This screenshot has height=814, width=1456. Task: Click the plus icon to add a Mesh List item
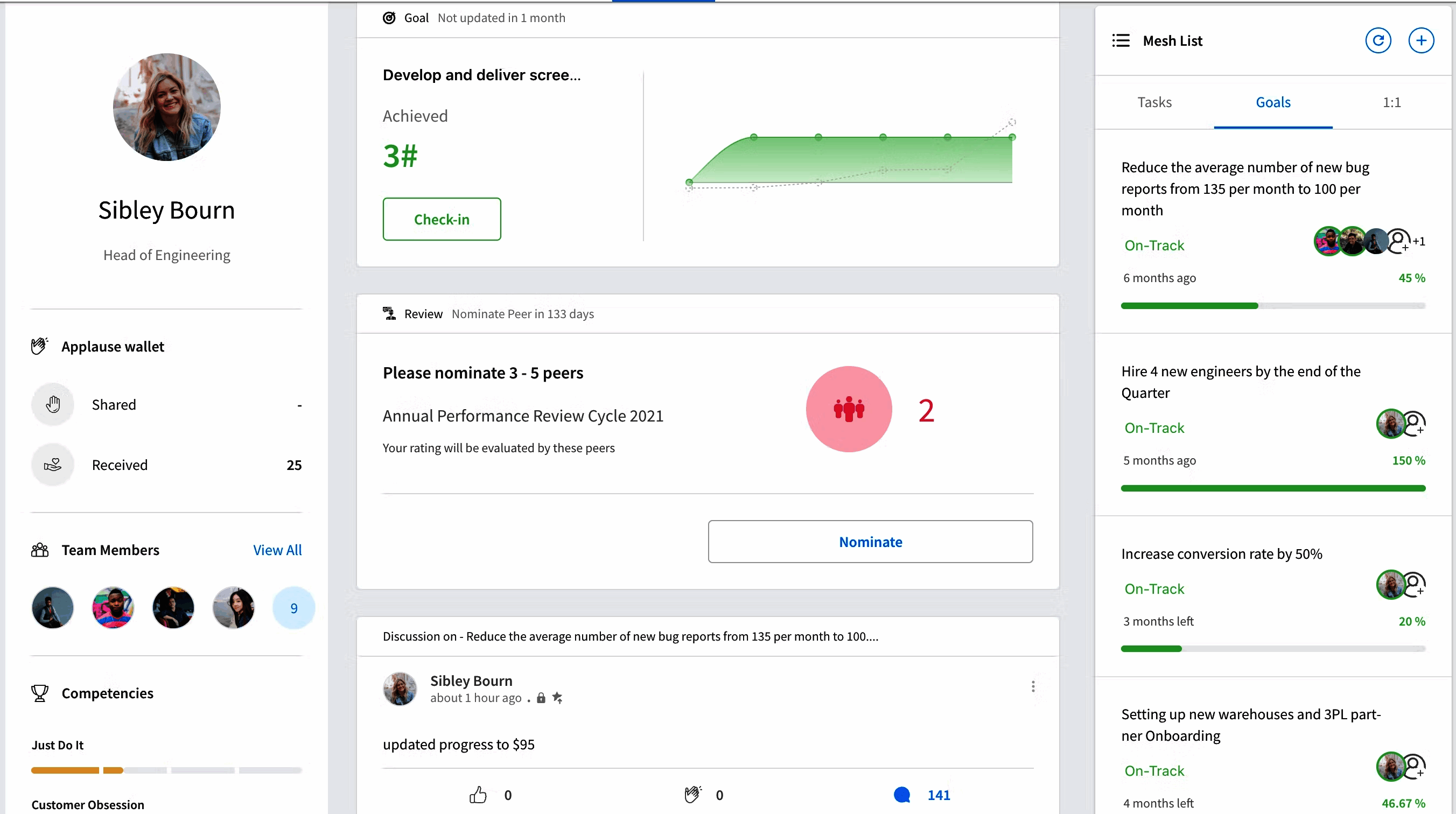tap(1422, 40)
